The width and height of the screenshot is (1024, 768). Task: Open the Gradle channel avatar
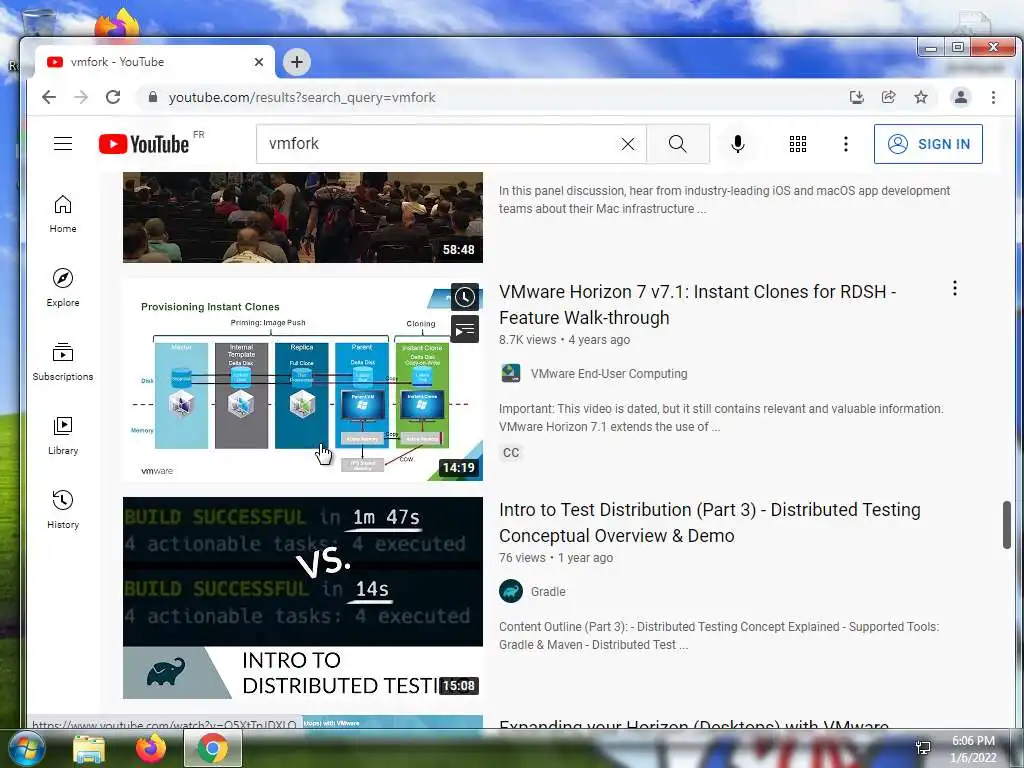coord(511,592)
